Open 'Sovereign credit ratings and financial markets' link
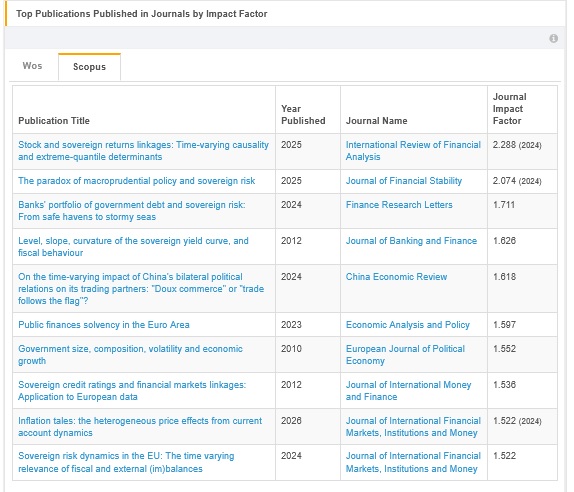The height and width of the screenshot is (492, 574). click(132, 391)
